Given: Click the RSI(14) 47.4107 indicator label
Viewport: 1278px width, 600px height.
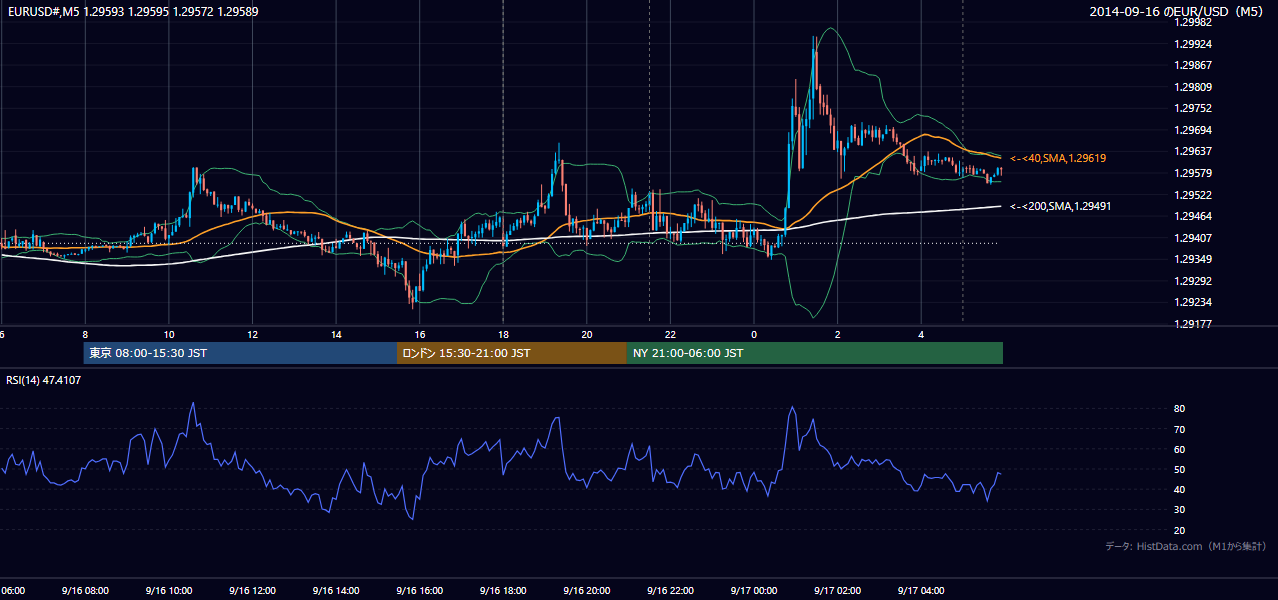Looking at the screenshot, I should (x=44, y=380).
